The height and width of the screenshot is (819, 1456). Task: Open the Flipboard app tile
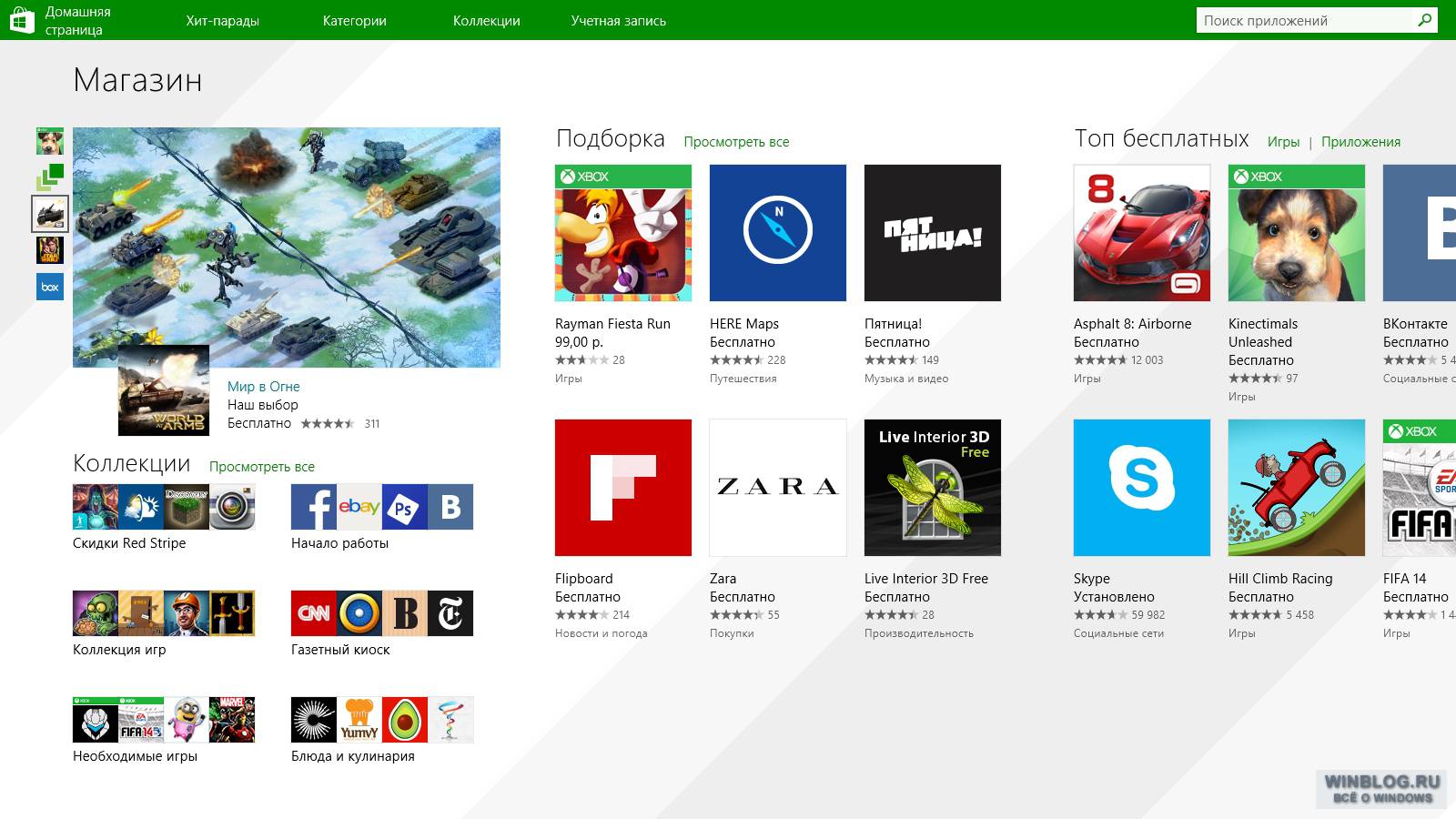623,488
